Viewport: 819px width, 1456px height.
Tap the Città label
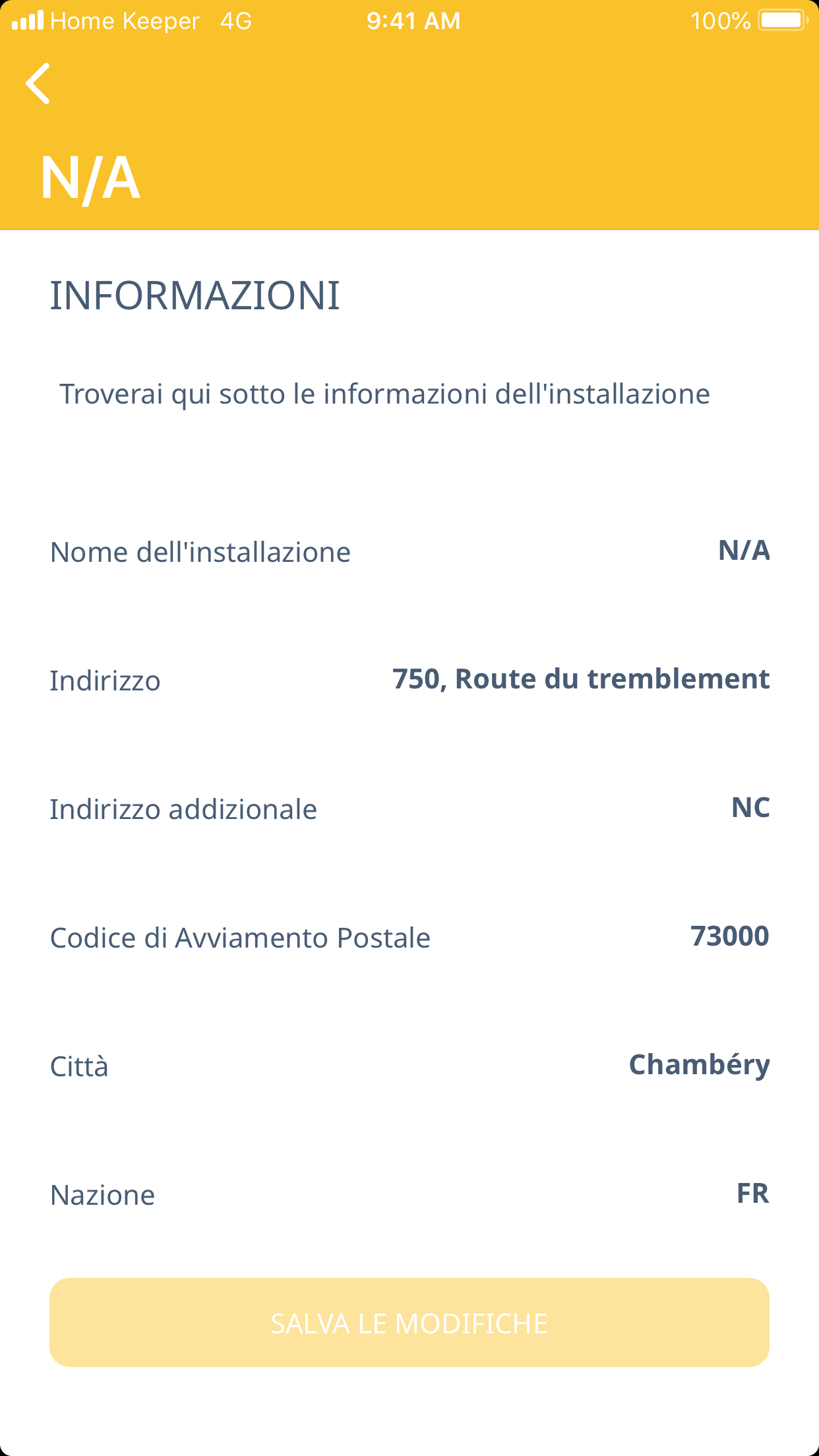79,1067
